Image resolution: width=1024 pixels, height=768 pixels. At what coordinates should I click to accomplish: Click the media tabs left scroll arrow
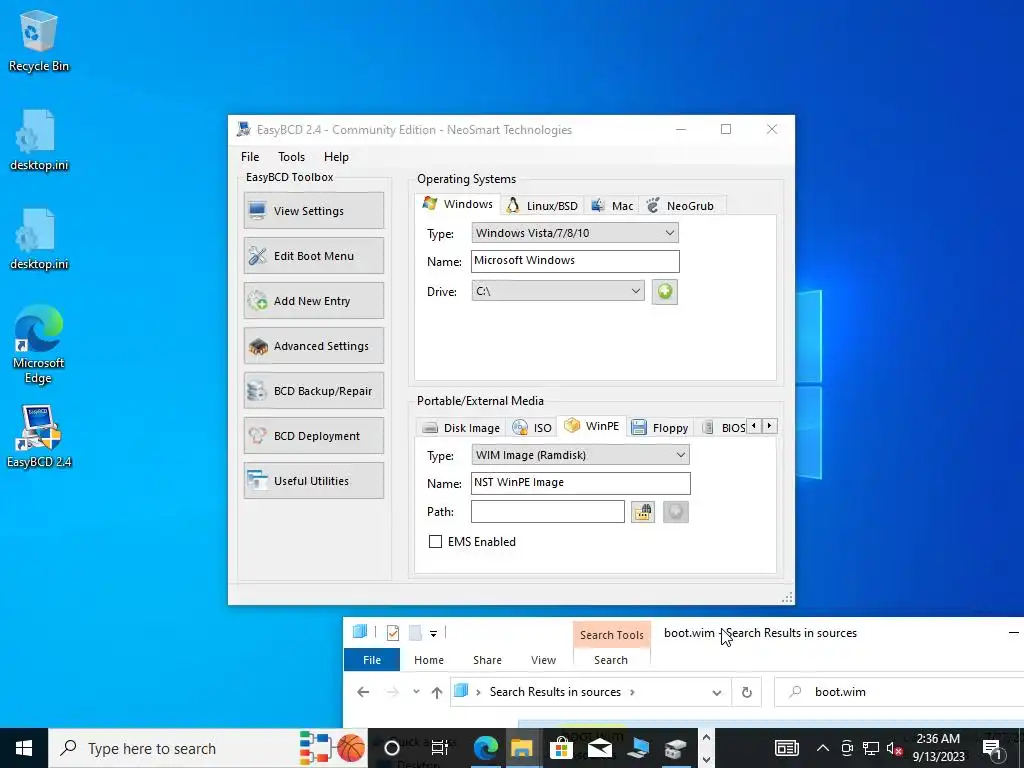(754, 426)
